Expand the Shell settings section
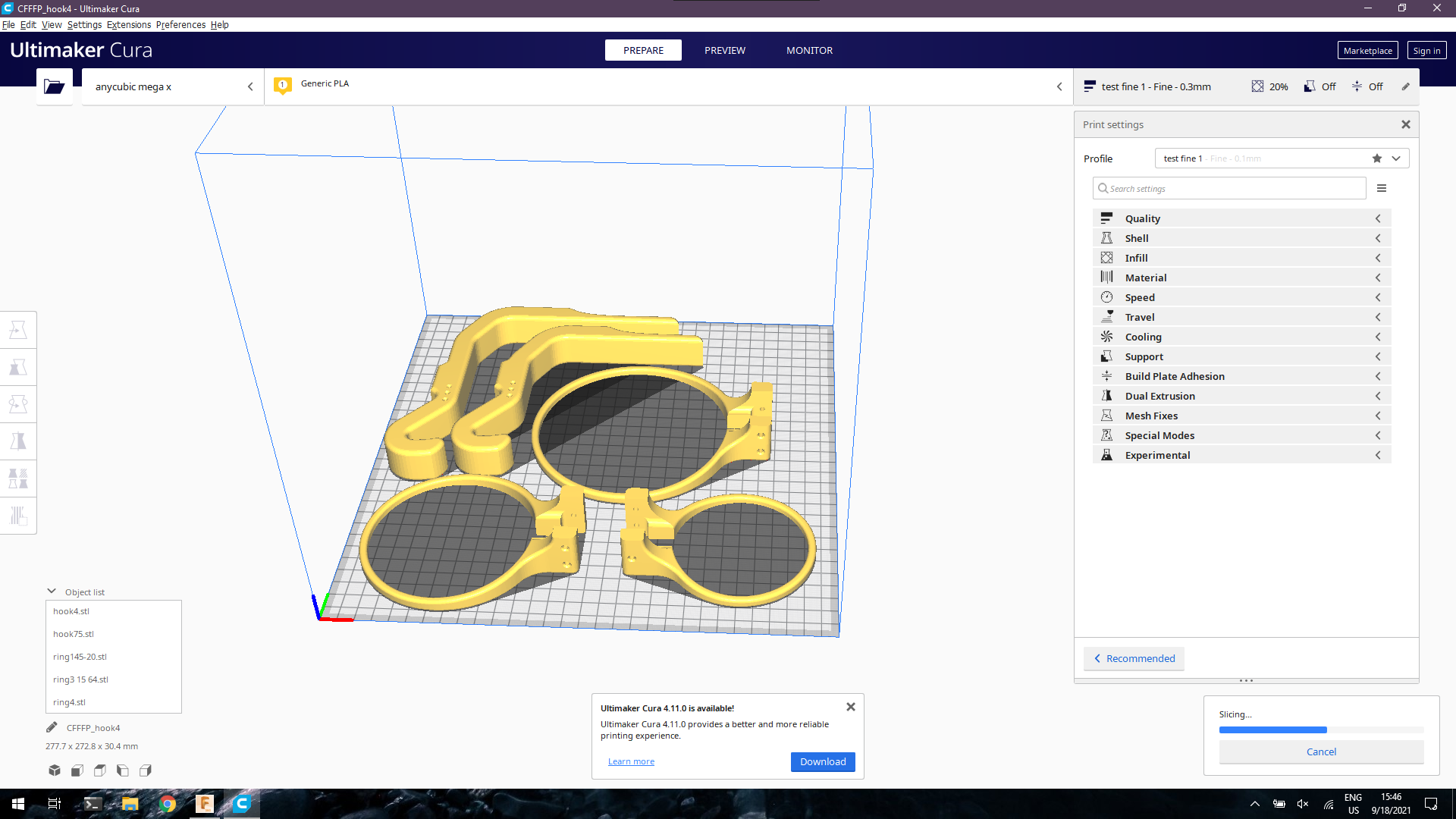 1241,238
